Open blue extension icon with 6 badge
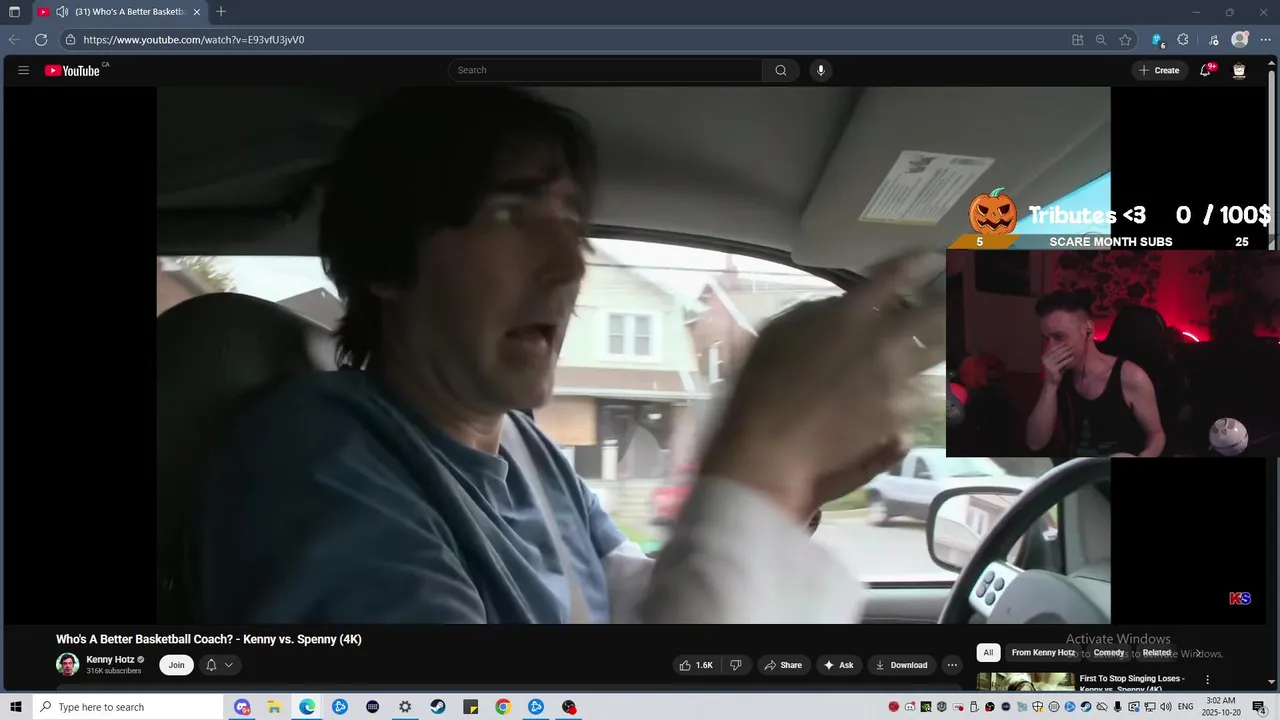 1157,40
